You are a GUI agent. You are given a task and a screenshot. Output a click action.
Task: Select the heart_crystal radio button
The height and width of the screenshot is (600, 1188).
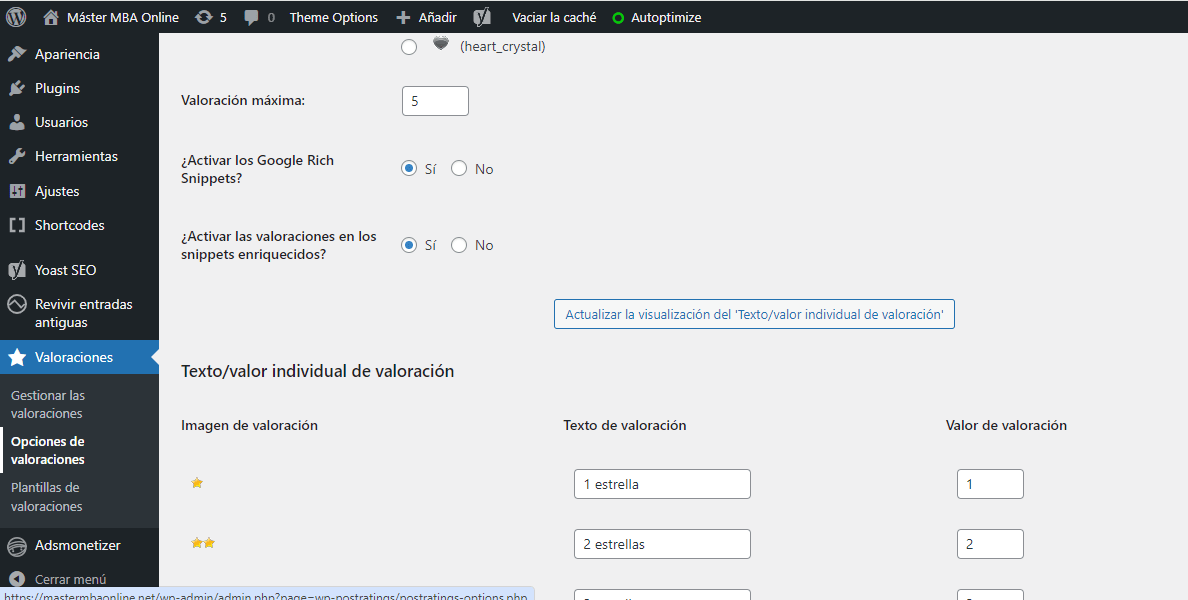[x=409, y=47]
